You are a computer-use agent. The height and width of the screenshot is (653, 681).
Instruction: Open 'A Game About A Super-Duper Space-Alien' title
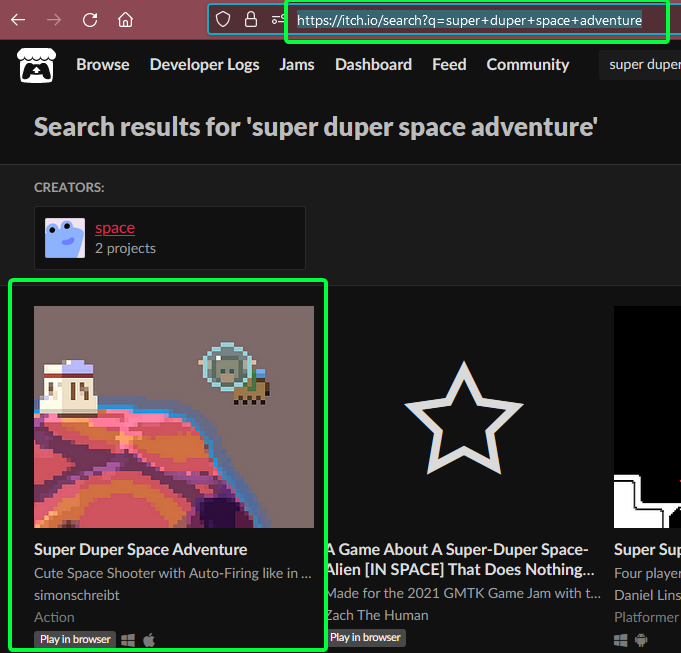pyautogui.click(x=460, y=559)
